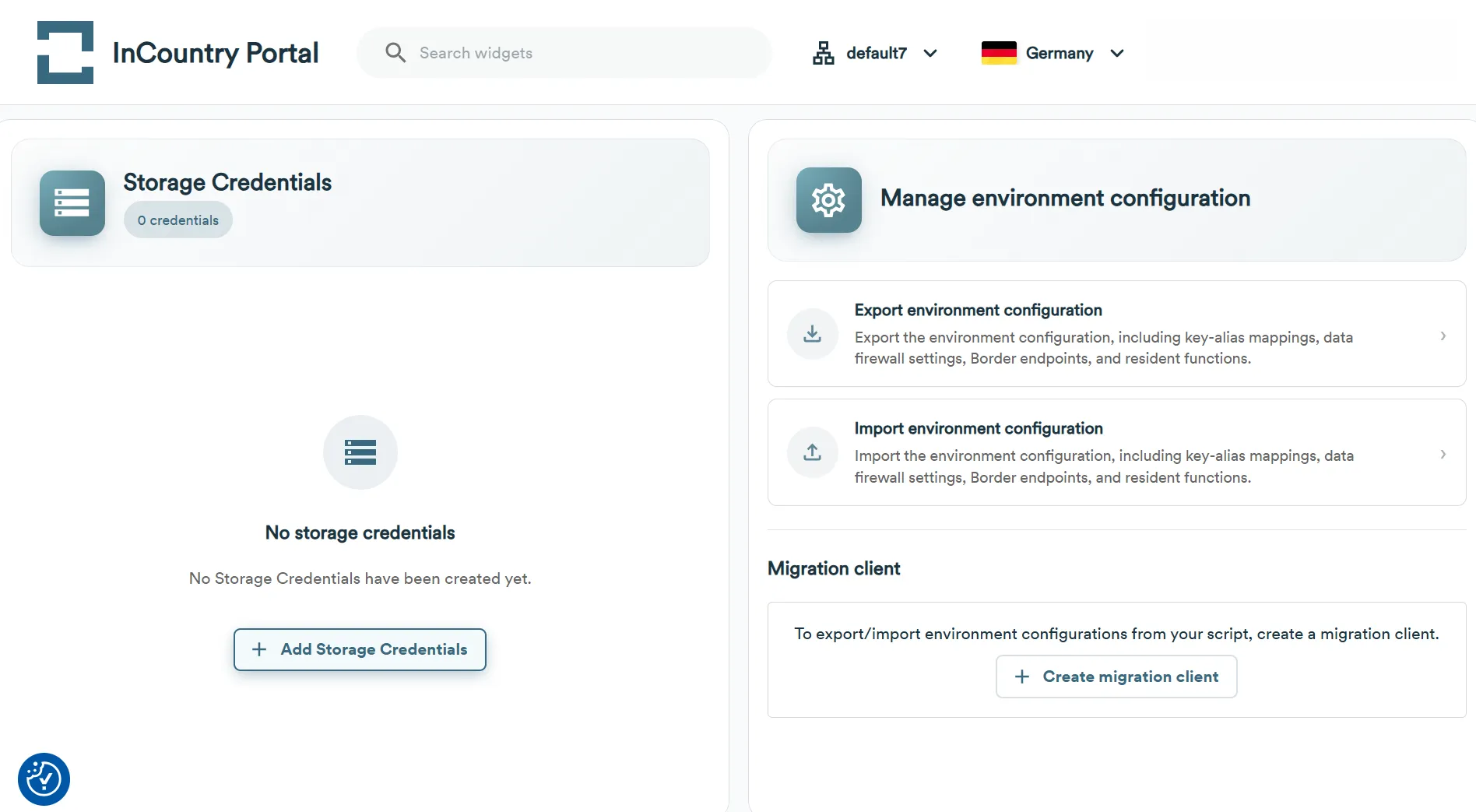Click the gear icon for environment configuration
This screenshot has width=1476, height=812.
pos(829,200)
